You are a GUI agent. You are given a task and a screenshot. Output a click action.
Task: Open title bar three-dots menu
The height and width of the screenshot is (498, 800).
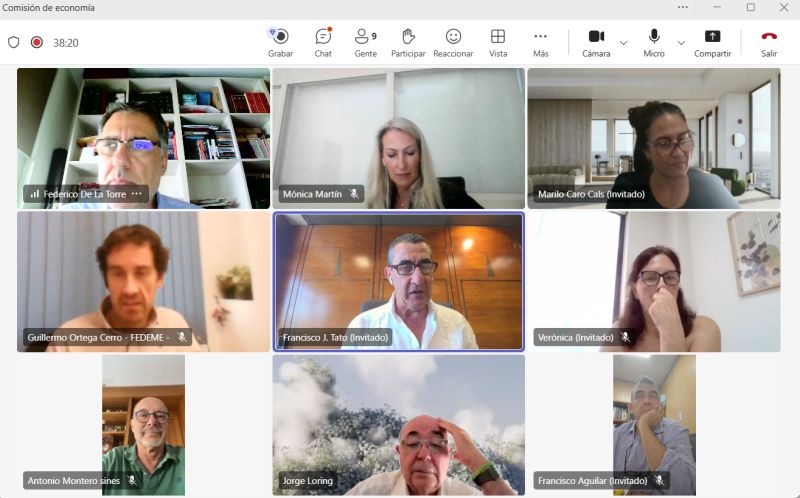(683, 7)
